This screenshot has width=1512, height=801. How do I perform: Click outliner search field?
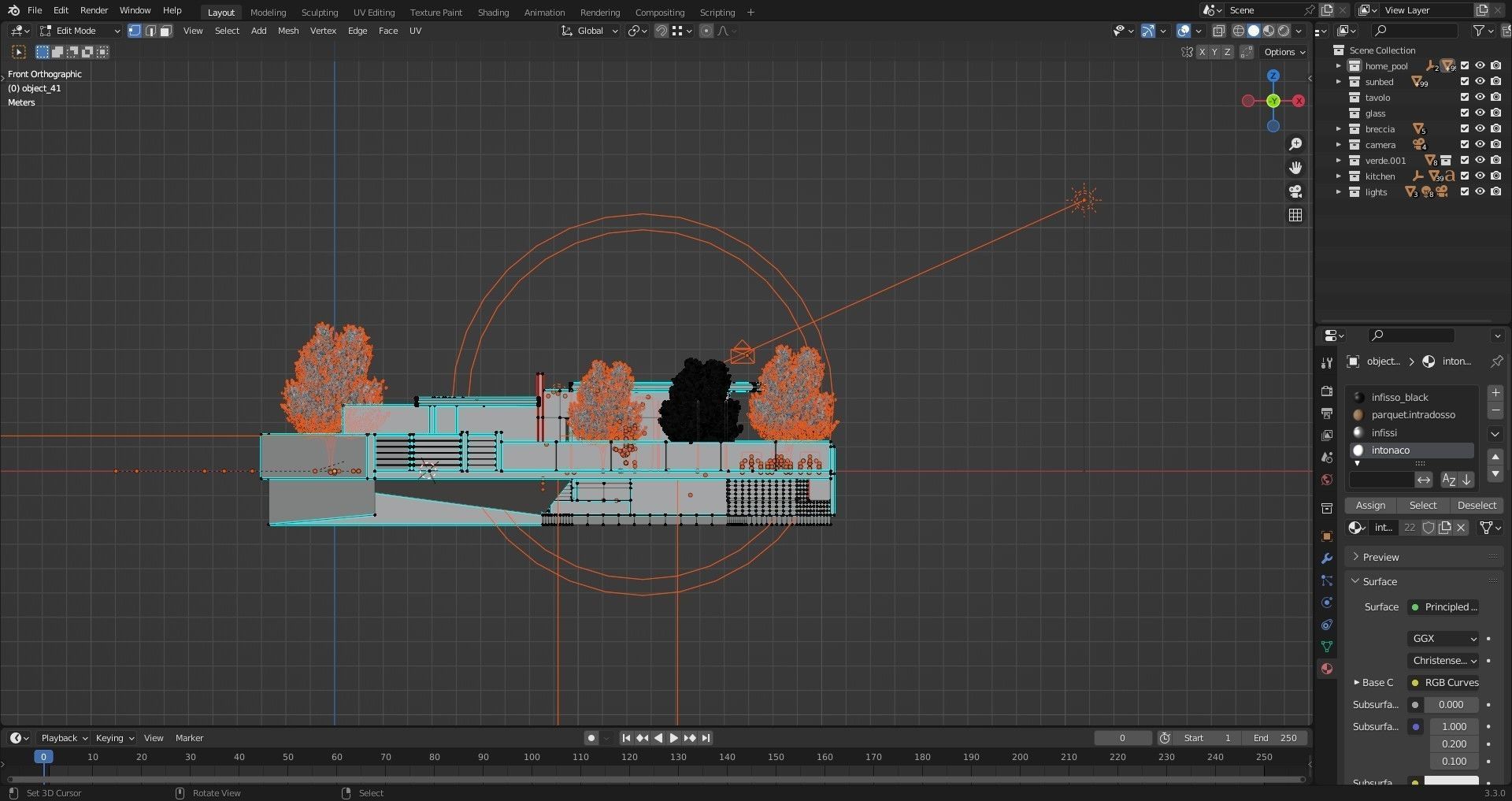coord(1416,31)
